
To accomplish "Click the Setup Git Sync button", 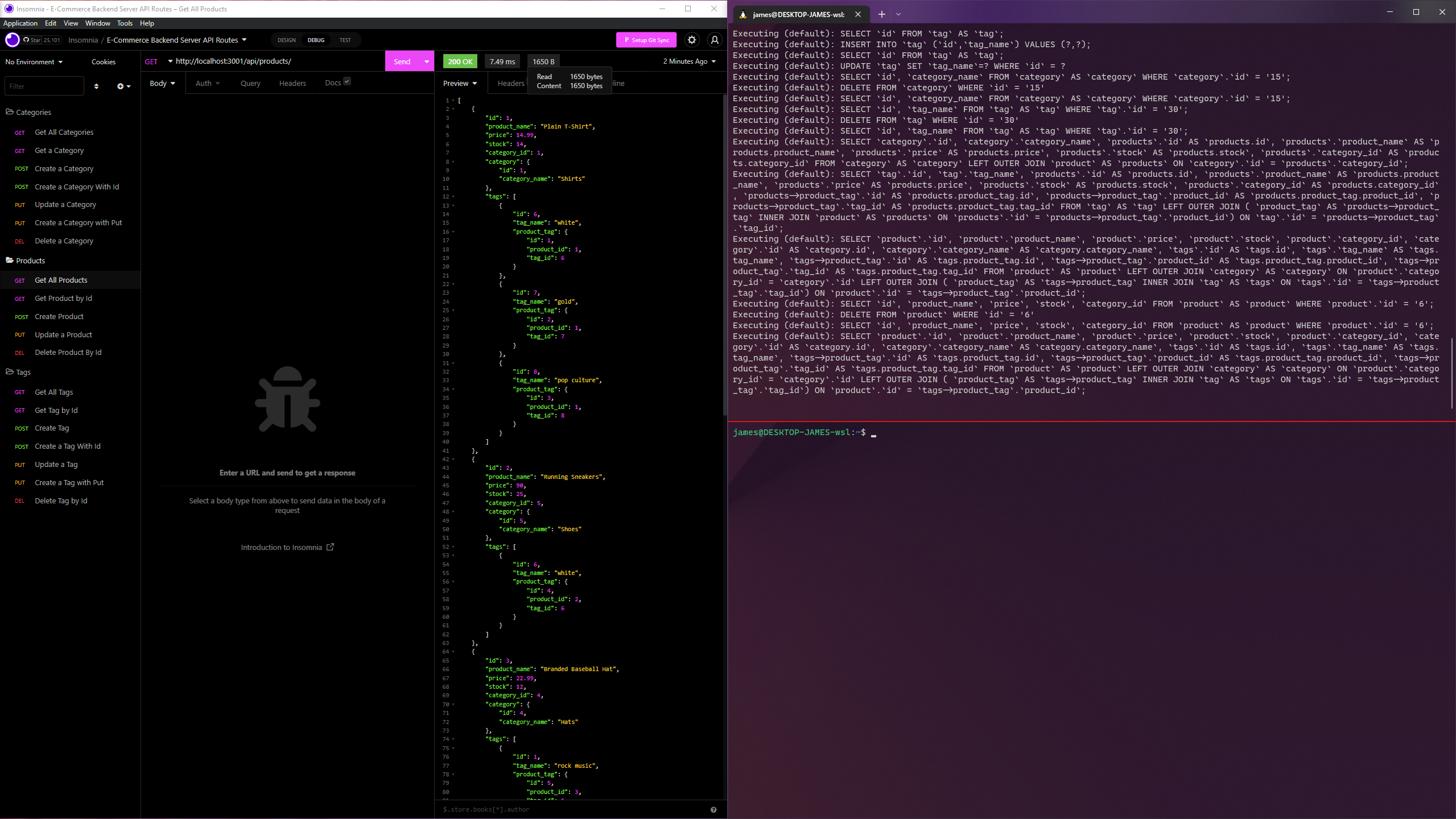I will [x=646, y=40].
